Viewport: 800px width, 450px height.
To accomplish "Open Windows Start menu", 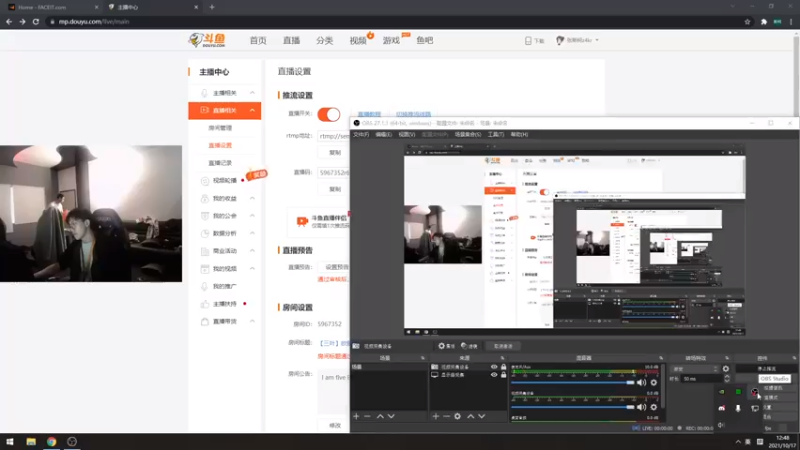I will click(10, 441).
